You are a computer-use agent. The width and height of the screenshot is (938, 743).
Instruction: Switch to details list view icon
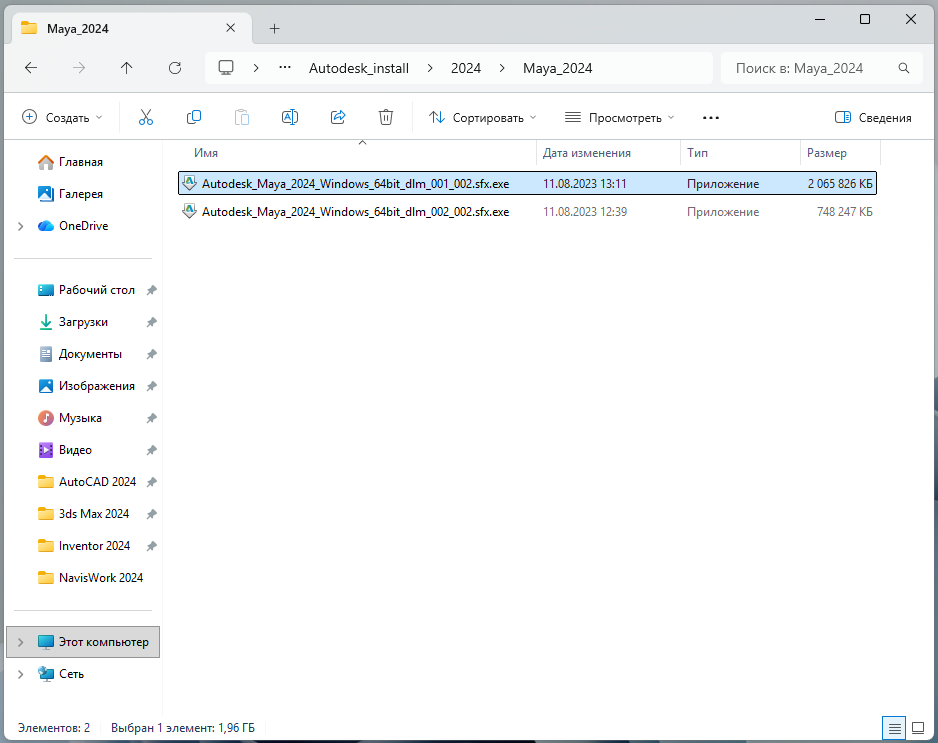(x=894, y=728)
